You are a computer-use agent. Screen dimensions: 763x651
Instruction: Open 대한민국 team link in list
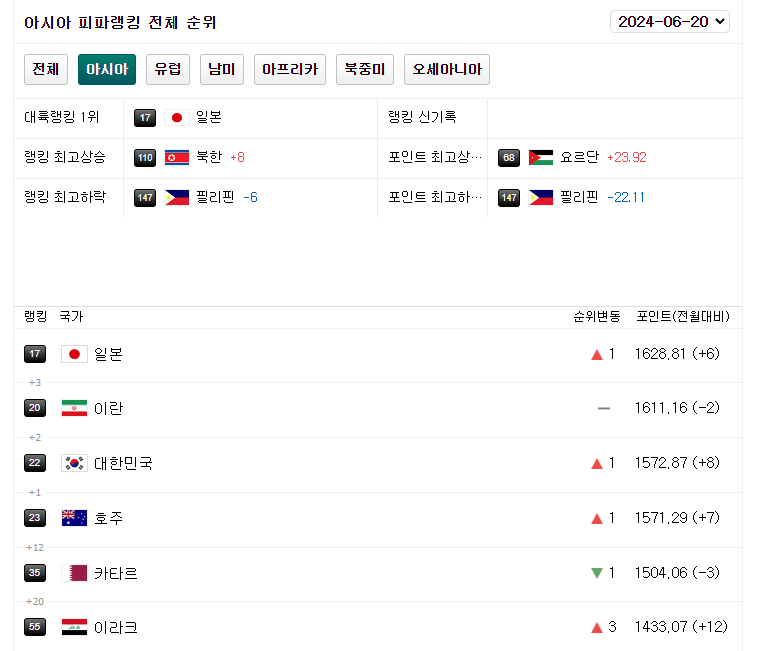click(123, 463)
